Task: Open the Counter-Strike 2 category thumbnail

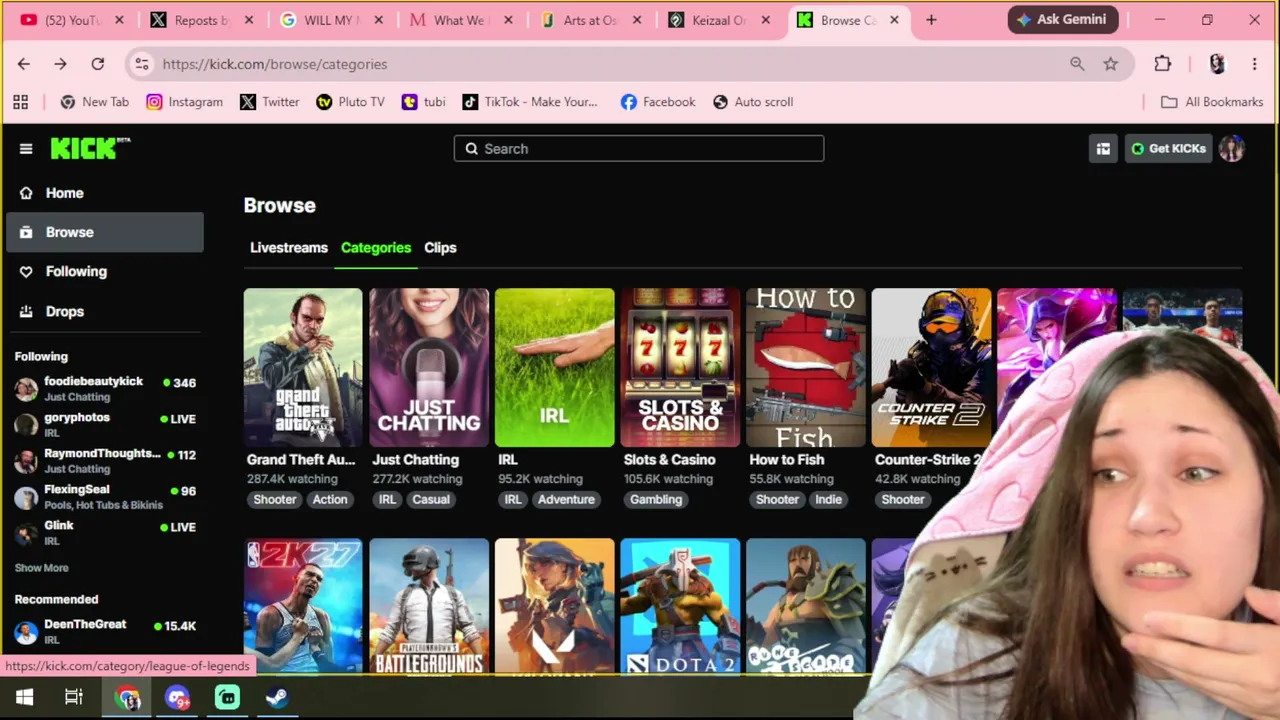Action: tap(931, 368)
